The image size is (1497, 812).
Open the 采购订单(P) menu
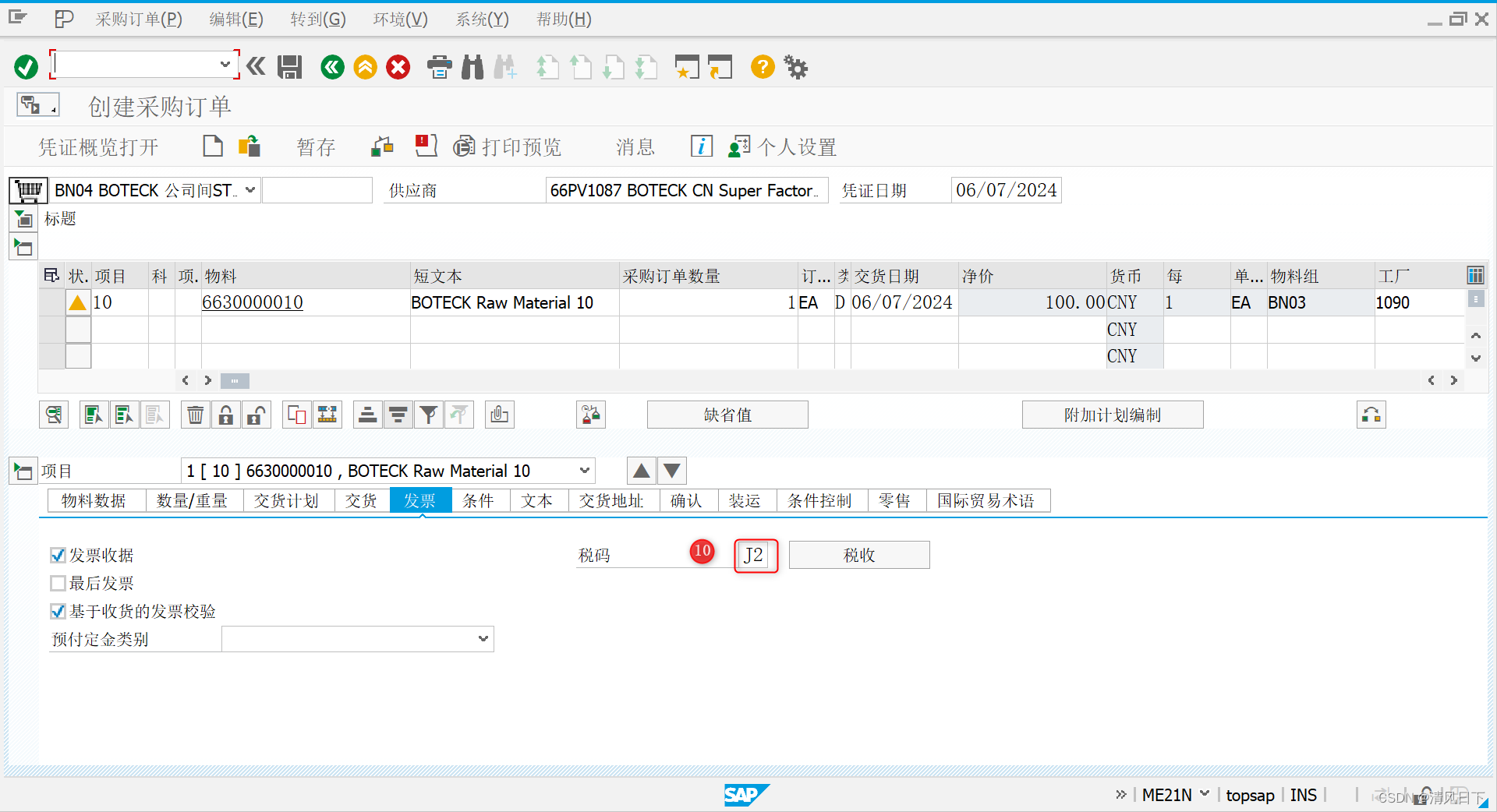coord(139,19)
